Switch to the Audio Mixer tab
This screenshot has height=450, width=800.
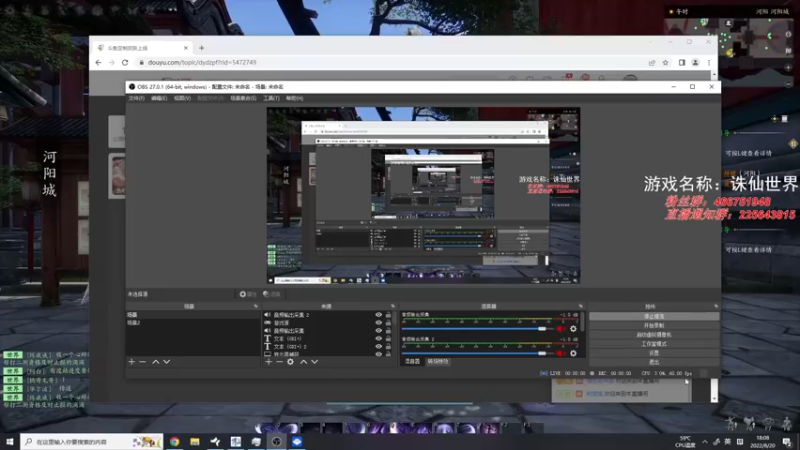coord(412,361)
